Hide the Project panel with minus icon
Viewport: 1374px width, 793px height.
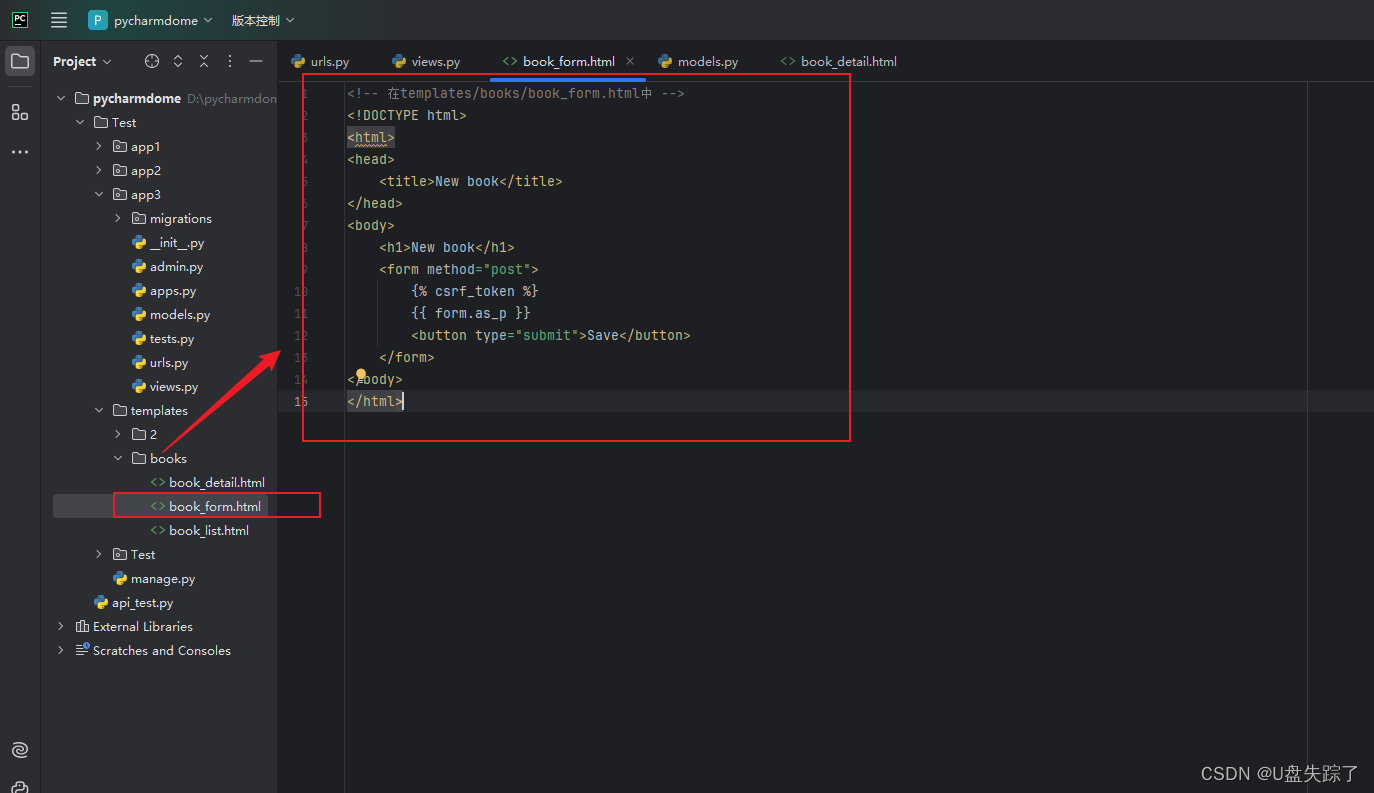256,61
